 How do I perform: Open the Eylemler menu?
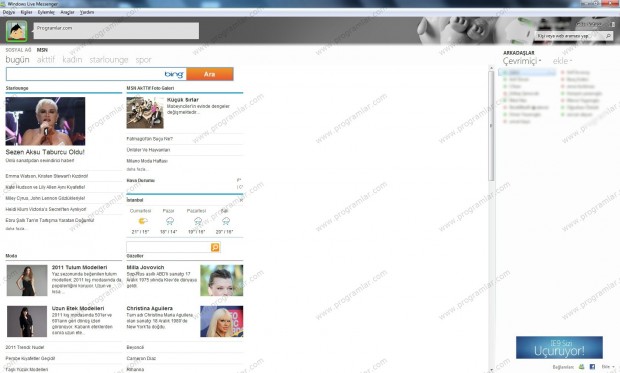tap(46, 12)
